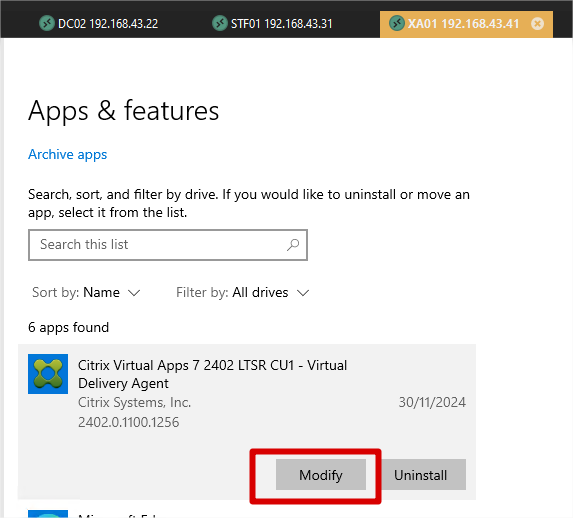
Task: Click the Citrix Virtual Delivery Agent icon
Action: pyautogui.click(x=48, y=374)
